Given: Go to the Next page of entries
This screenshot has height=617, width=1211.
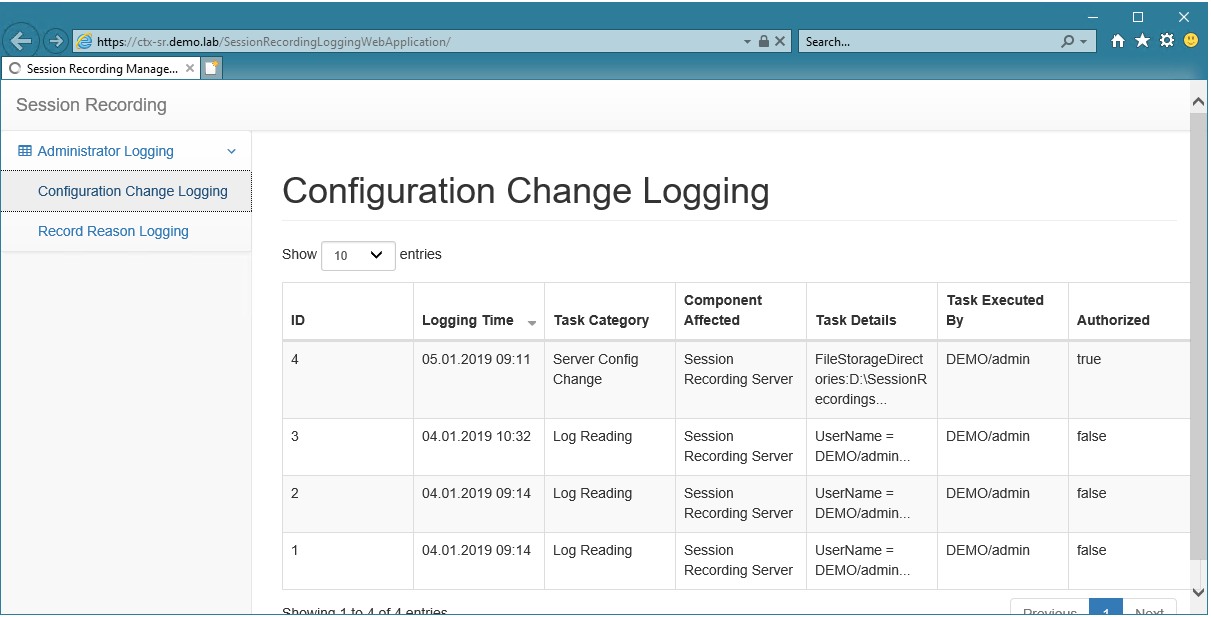Looking at the screenshot, I should pyautogui.click(x=1150, y=611).
